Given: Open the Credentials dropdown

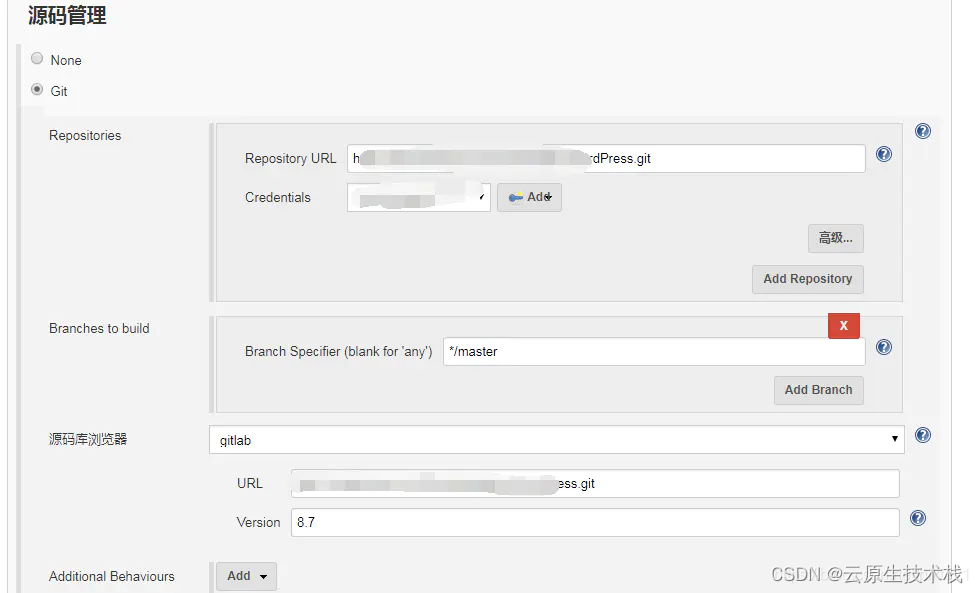Looking at the screenshot, I should [419, 197].
